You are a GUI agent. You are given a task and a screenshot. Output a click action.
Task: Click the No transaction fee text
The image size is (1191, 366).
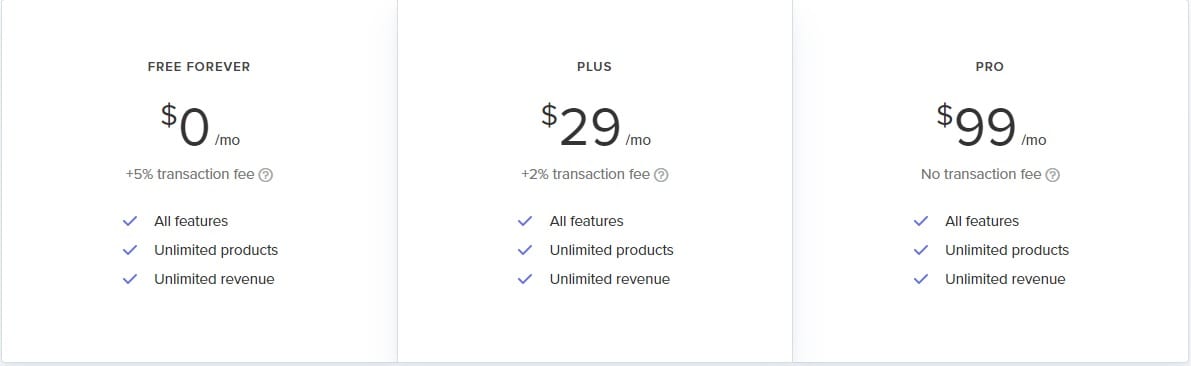pyautogui.click(x=981, y=174)
